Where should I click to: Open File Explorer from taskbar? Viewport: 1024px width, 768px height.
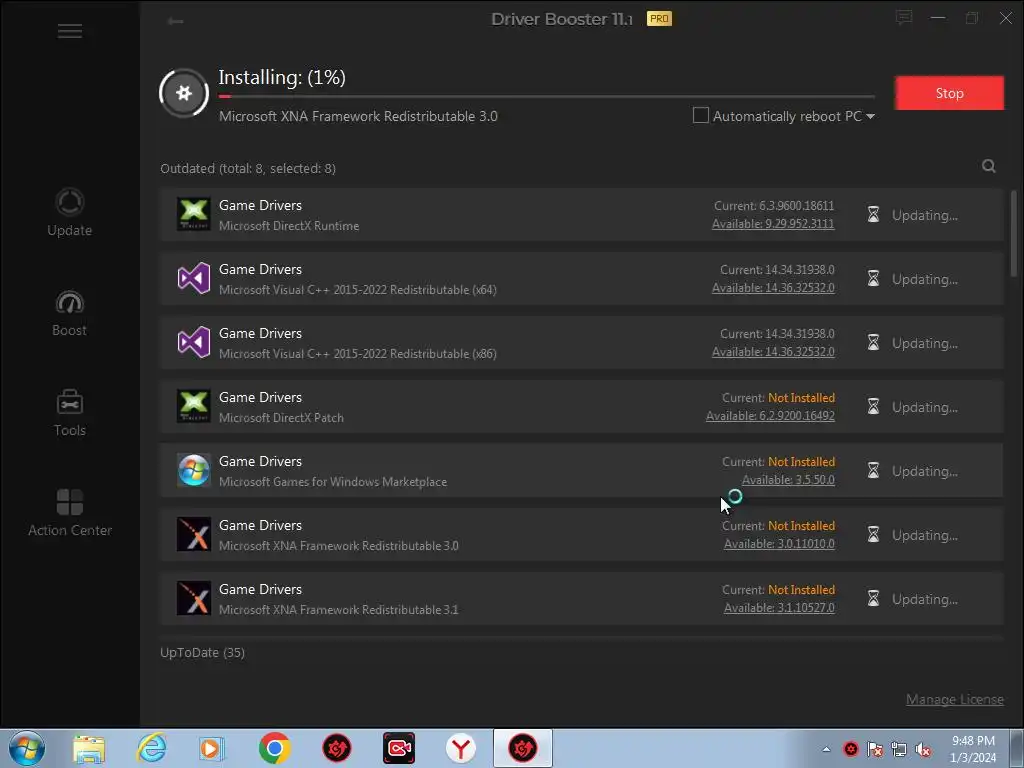89,748
